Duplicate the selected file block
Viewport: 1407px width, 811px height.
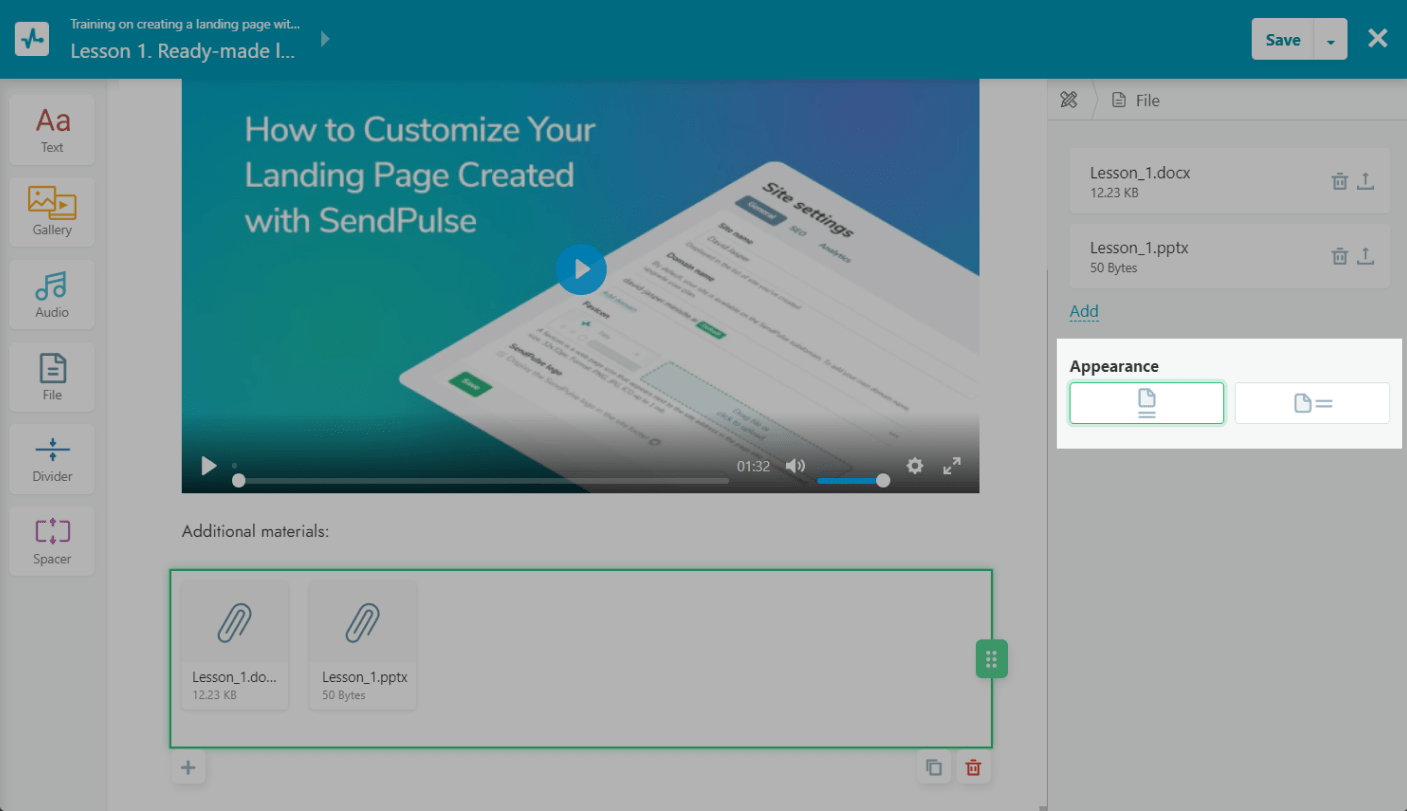click(x=934, y=768)
